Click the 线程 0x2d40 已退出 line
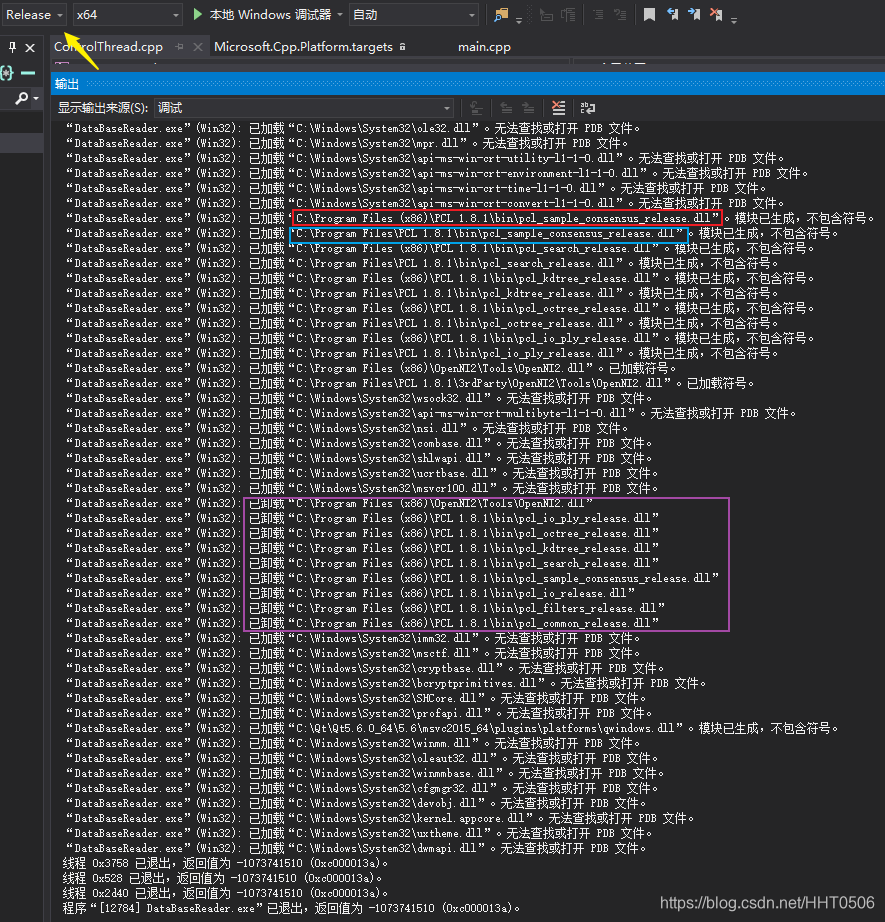 (x=225, y=893)
